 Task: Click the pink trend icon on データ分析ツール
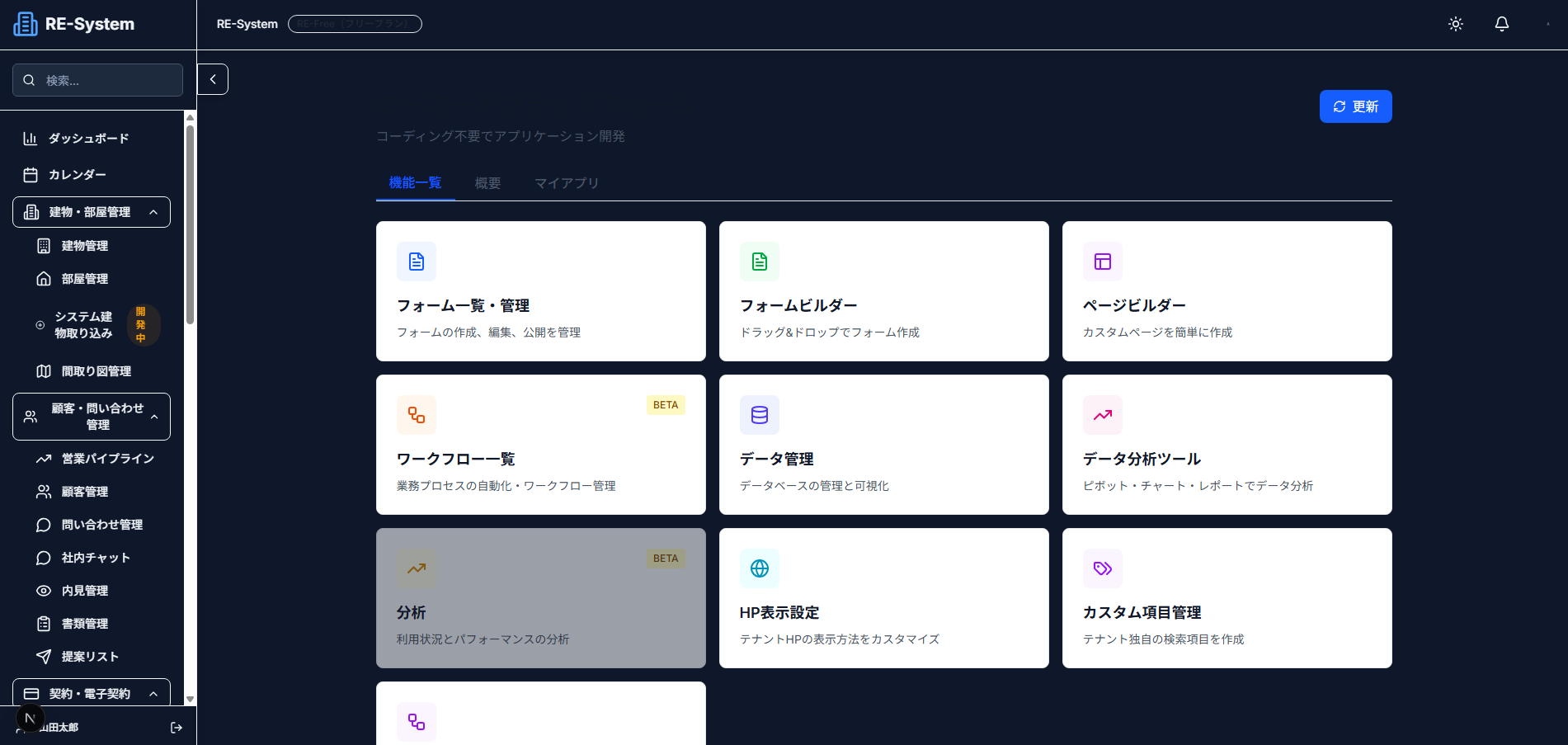click(x=1103, y=415)
